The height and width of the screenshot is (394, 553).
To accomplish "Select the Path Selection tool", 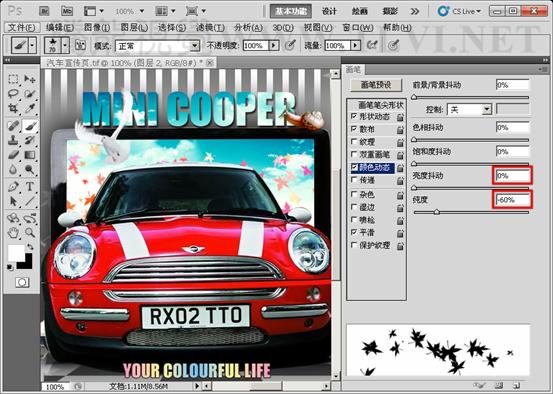I will (x=13, y=201).
